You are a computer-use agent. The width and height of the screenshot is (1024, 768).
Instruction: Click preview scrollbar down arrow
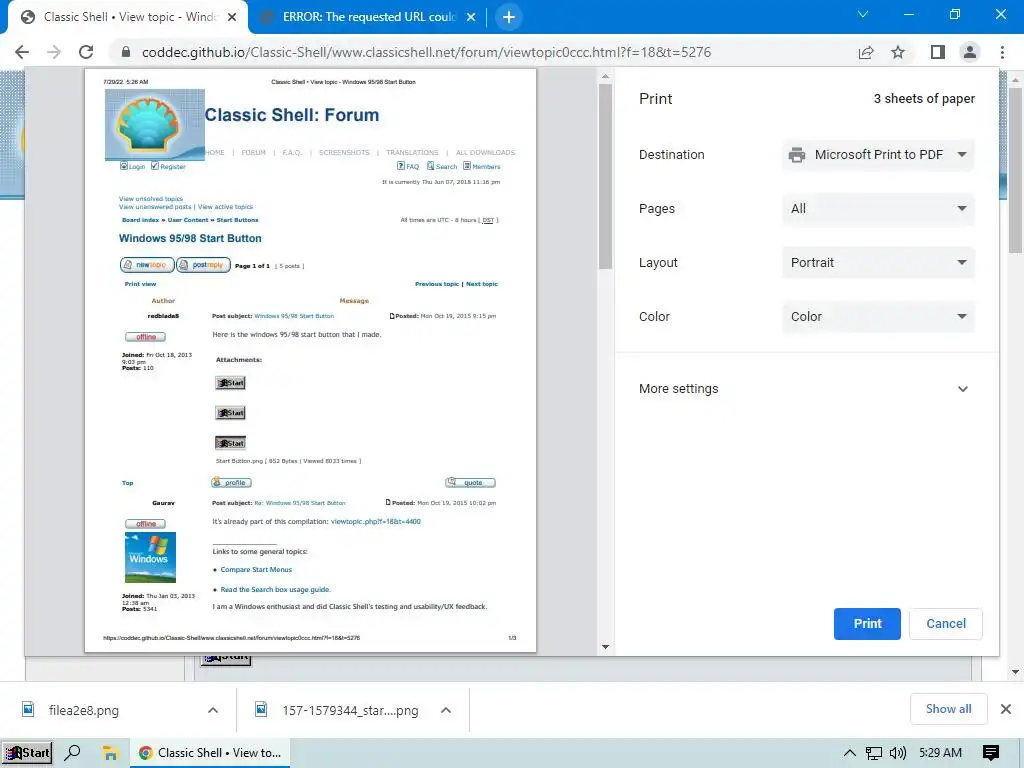pyautogui.click(x=605, y=647)
